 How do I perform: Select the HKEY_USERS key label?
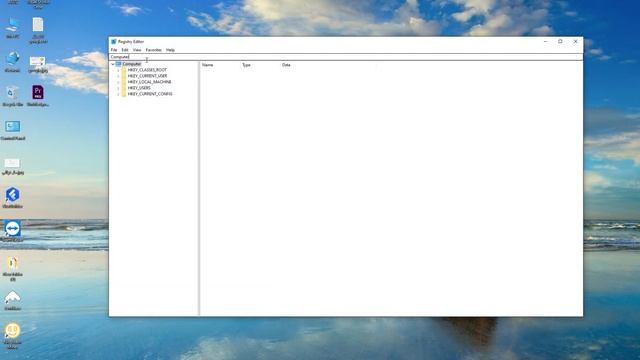[139, 88]
